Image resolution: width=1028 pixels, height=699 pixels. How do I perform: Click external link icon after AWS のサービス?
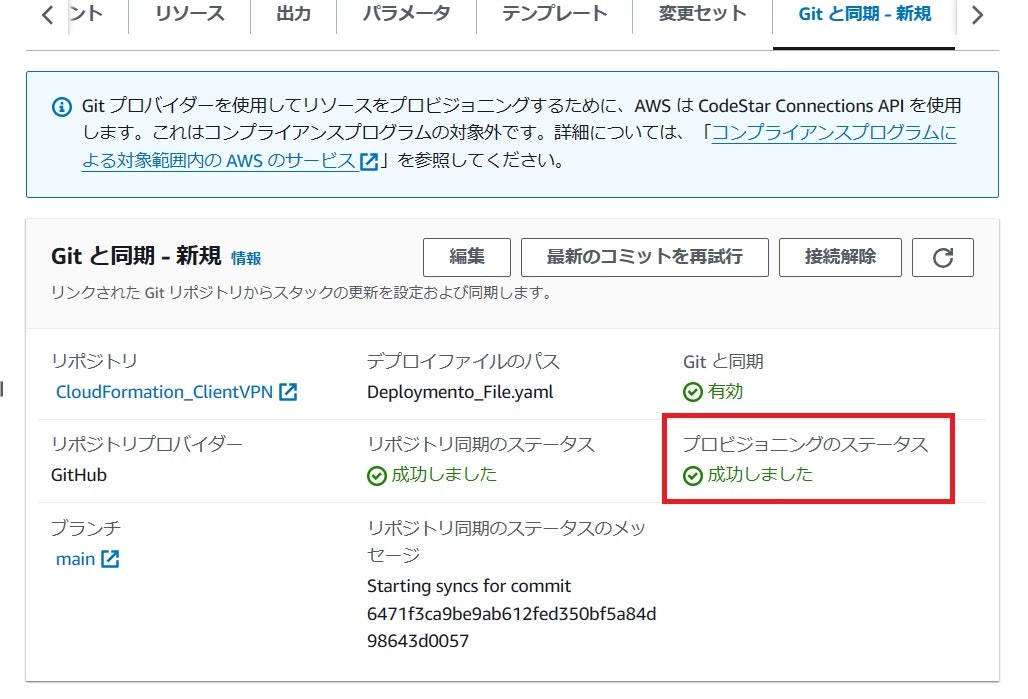(369, 161)
